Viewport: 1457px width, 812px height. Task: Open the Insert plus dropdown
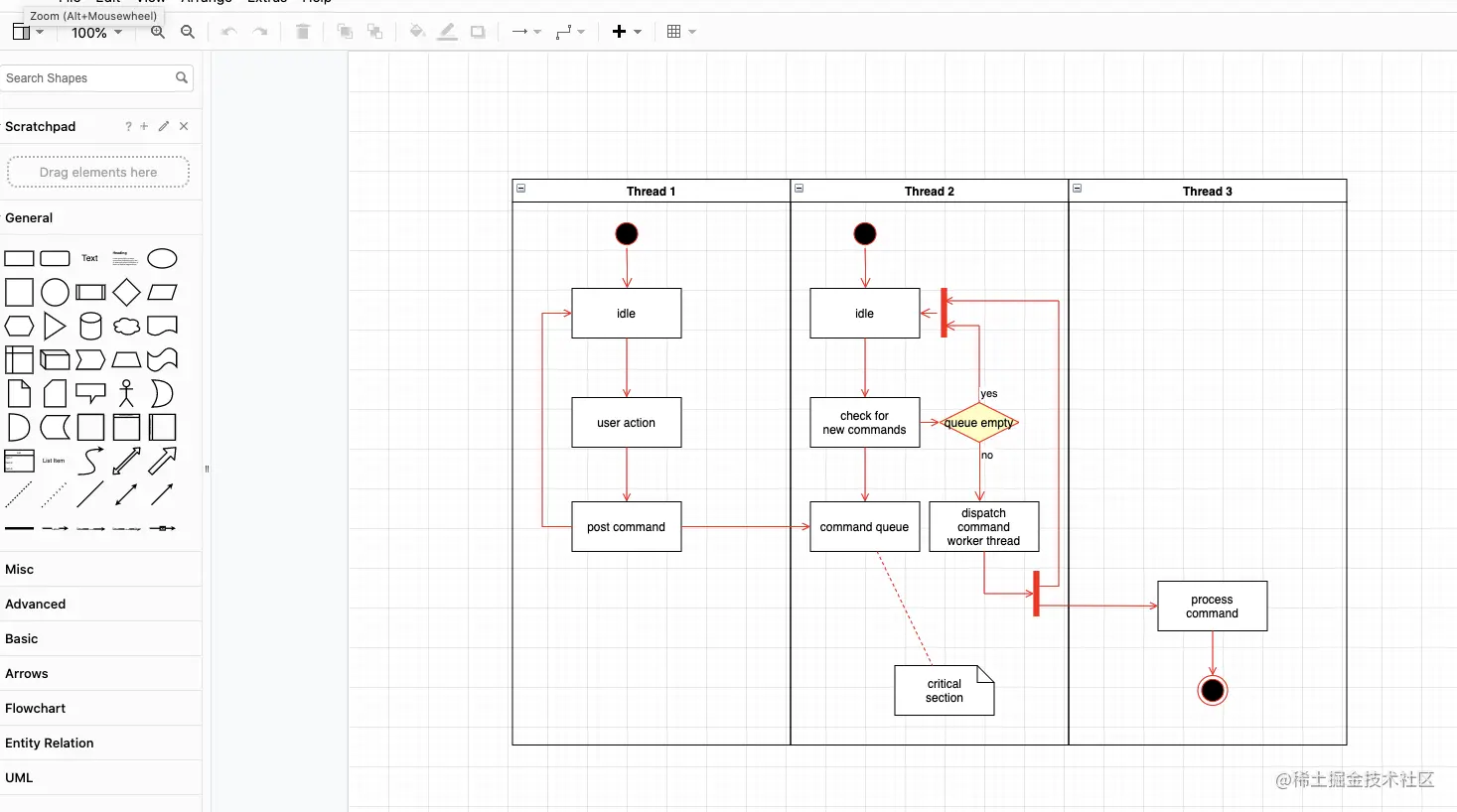[x=627, y=32]
